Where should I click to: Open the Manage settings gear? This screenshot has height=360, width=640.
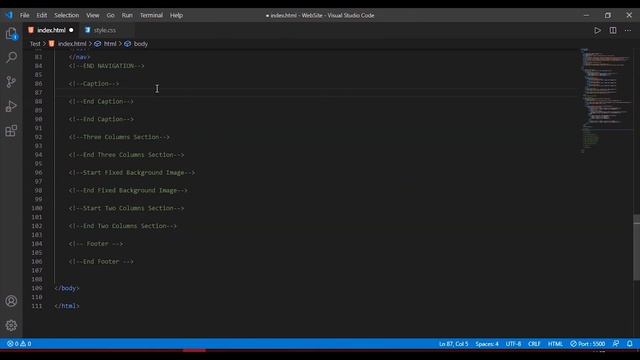point(11,325)
